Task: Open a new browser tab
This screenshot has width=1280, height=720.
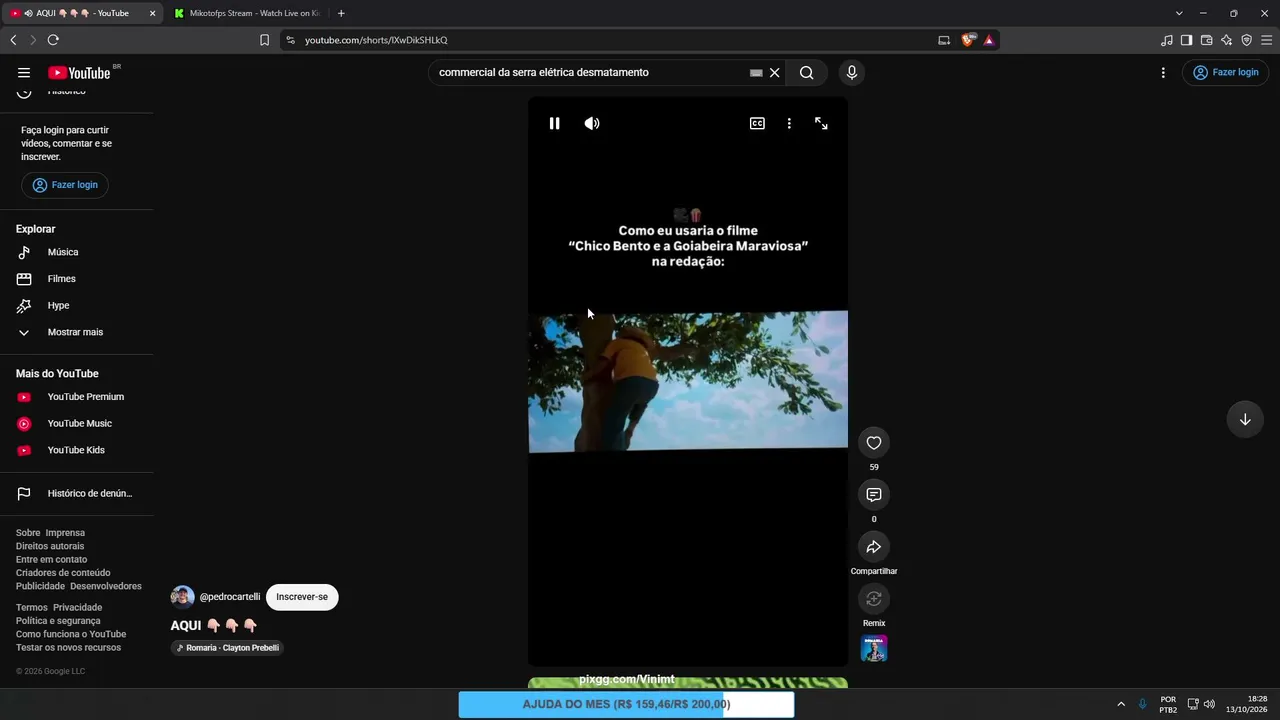Action: [341, 13]
